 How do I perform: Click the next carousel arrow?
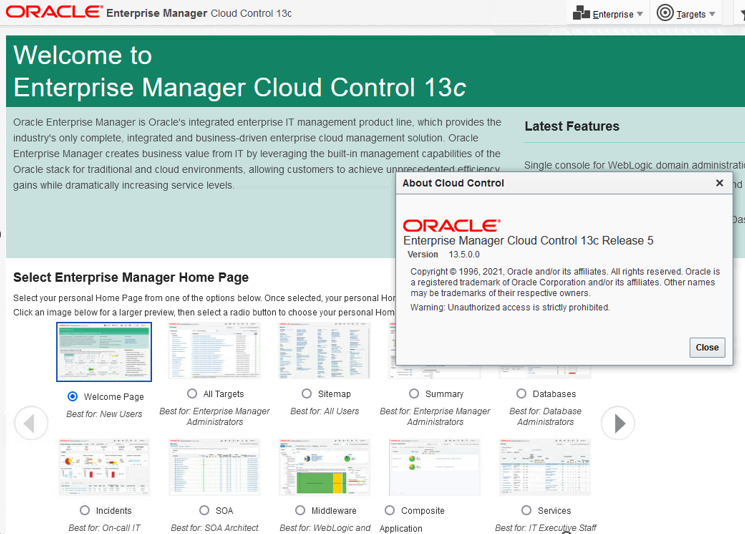pos(618,423)
